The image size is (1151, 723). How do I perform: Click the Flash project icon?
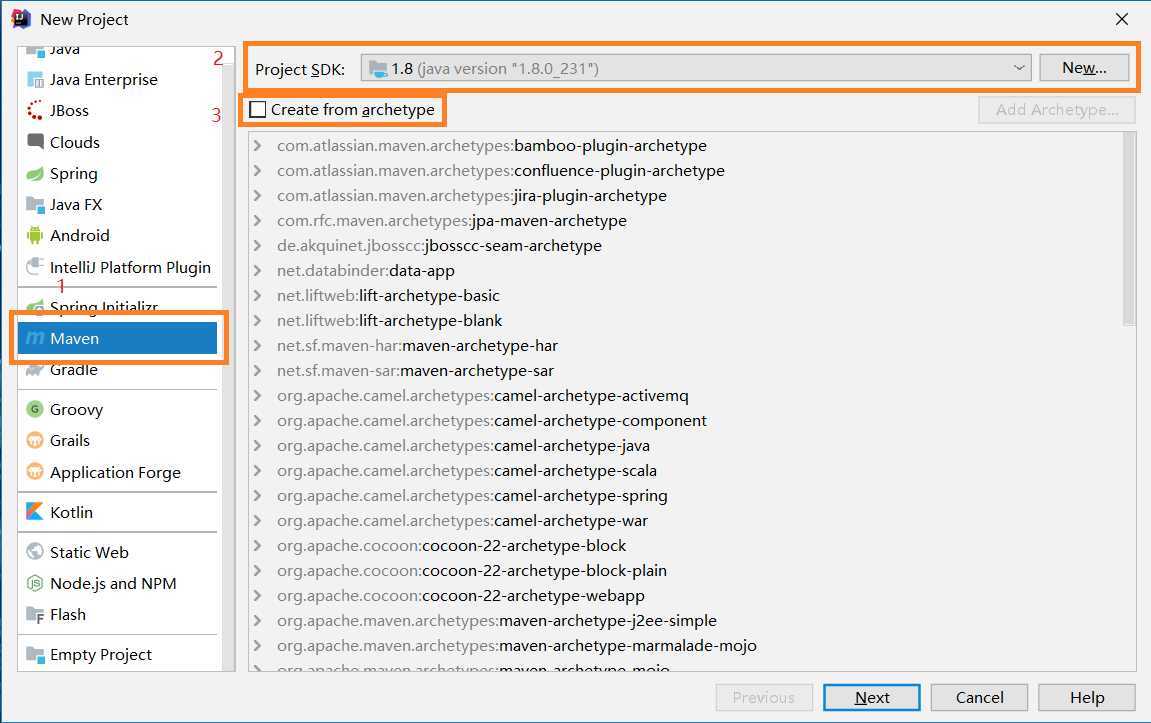click(35, 614)
